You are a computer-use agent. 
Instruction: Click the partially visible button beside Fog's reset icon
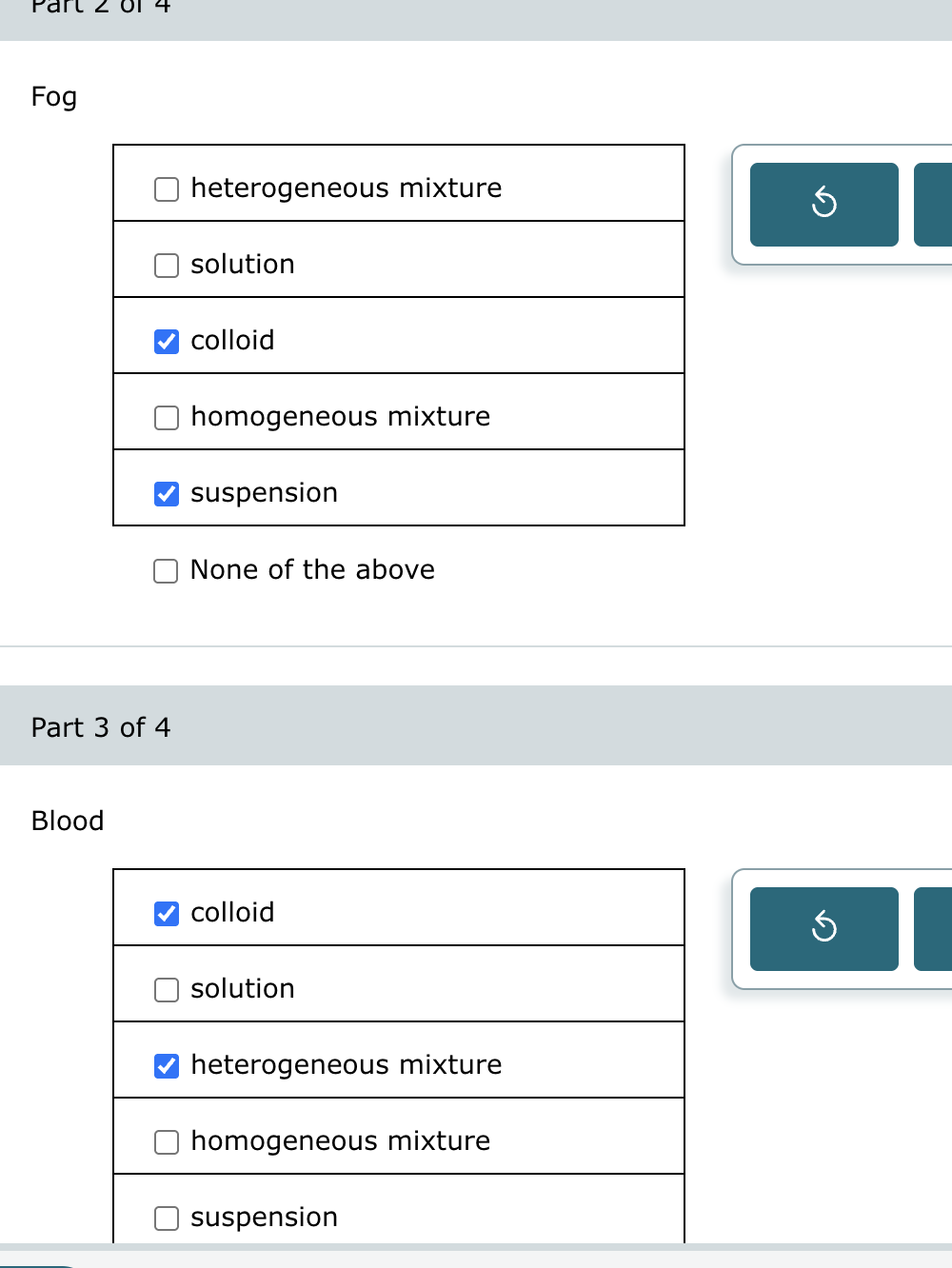(935, 204)
